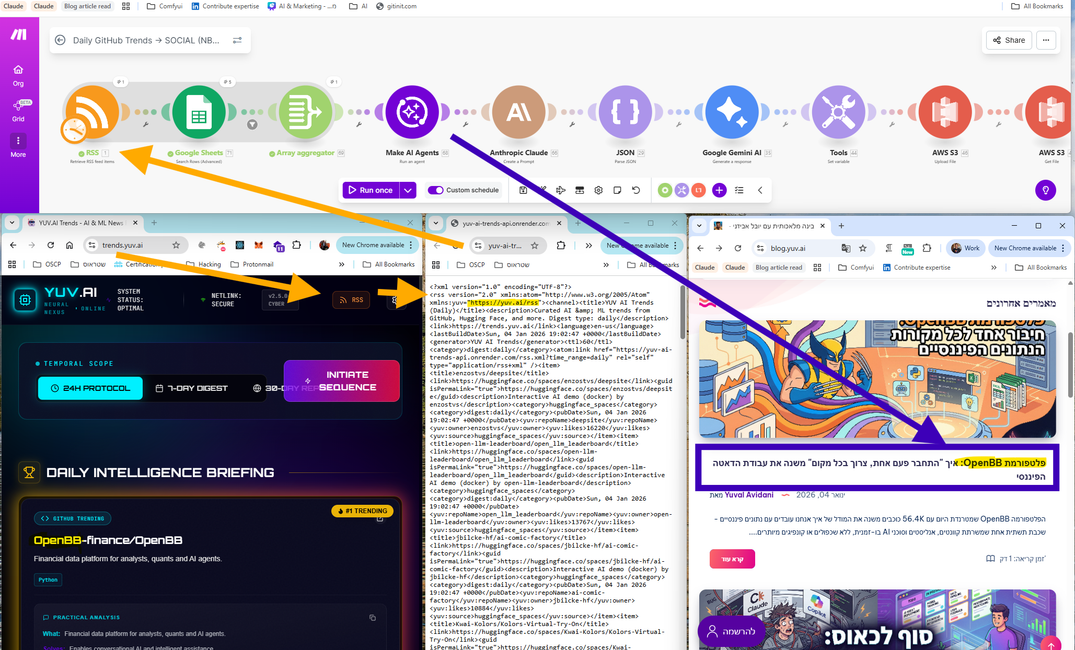Open the Make AI Agents module

pyautogui.click(x=412, y=112)
